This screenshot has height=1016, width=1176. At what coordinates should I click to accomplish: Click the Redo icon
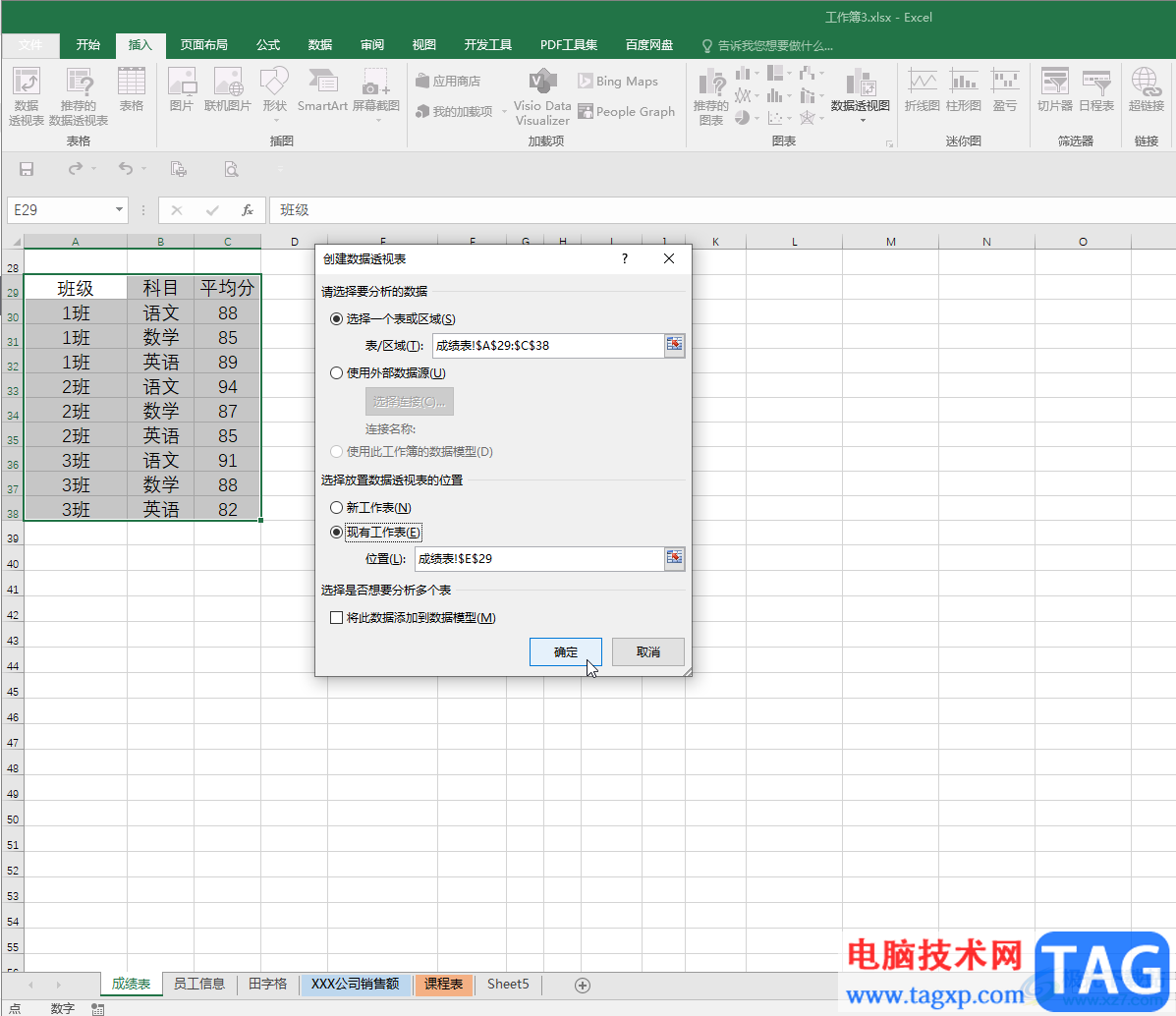click(75, 169)
